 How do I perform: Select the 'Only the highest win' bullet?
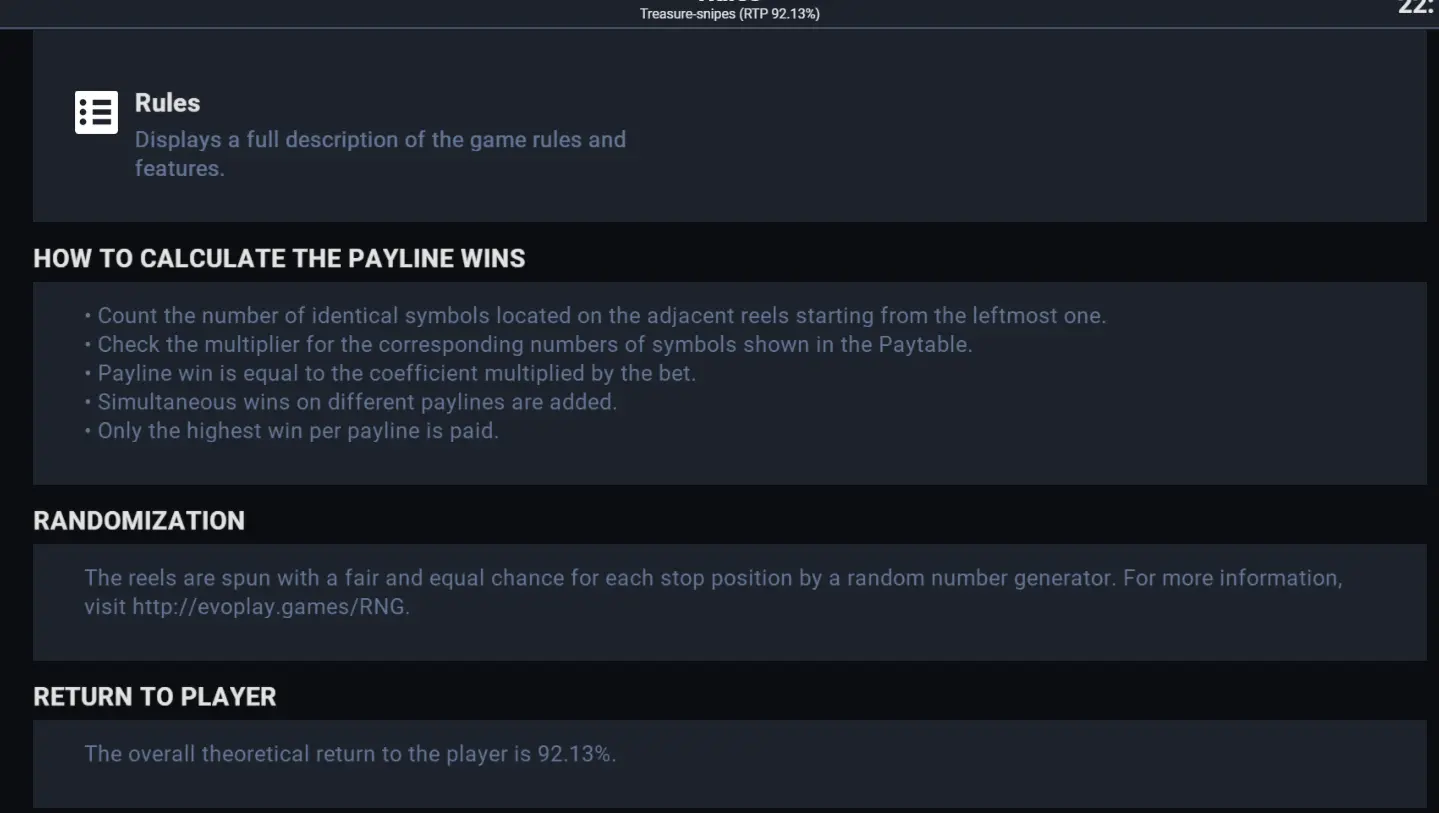[292, 431]
